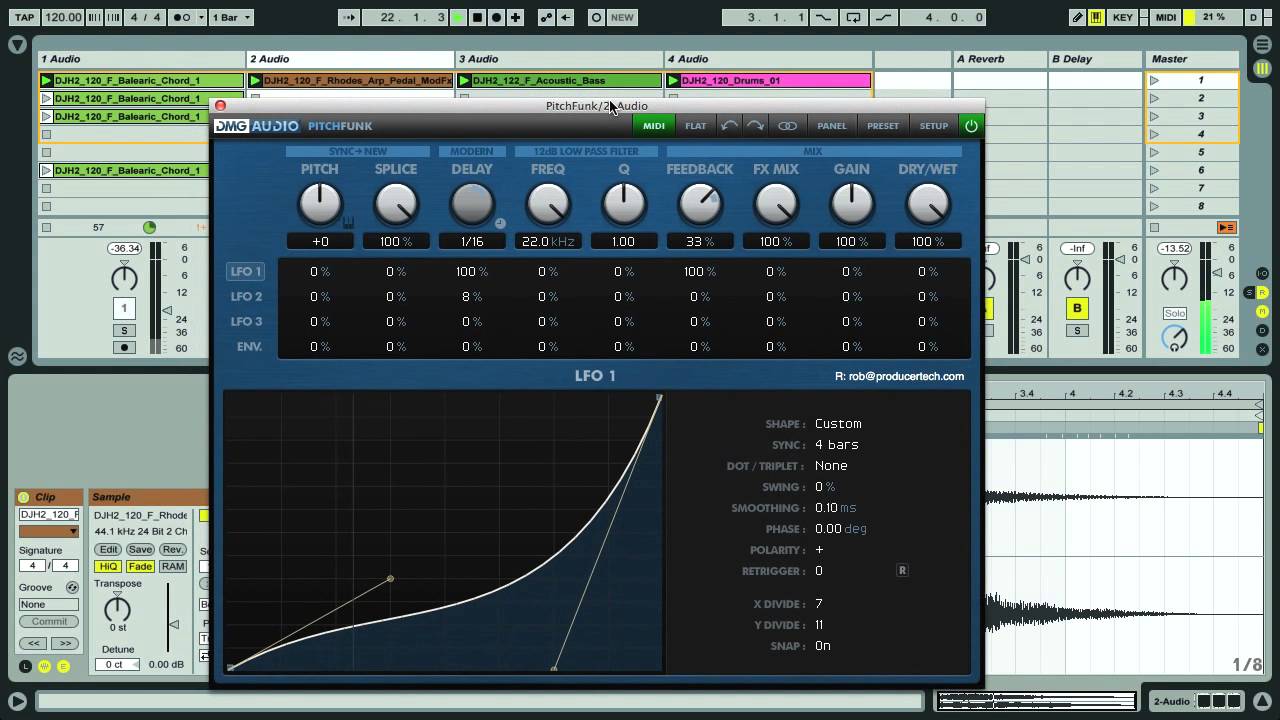Click the D overload indicator button

coord(1254,17)
